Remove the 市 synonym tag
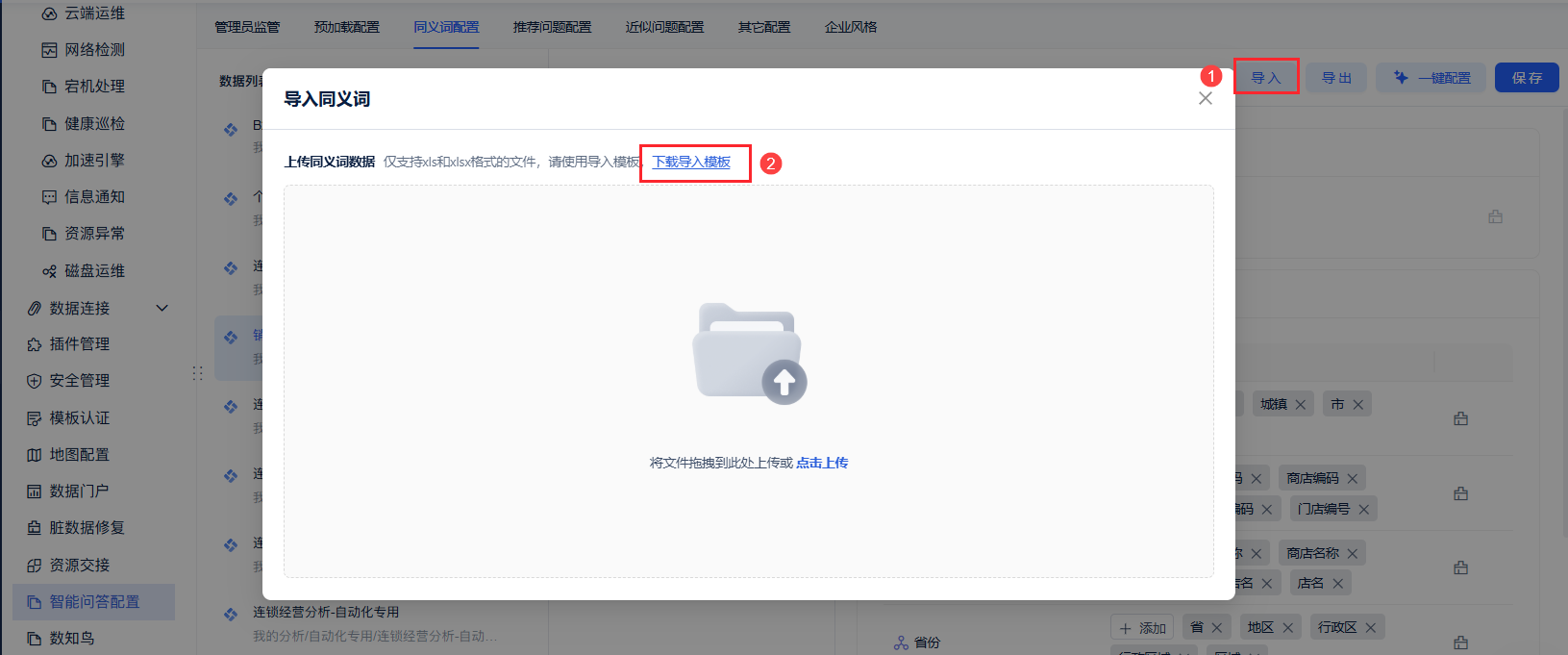The height and width of the screenshot is (655, 1568). tap(1358, 405)
